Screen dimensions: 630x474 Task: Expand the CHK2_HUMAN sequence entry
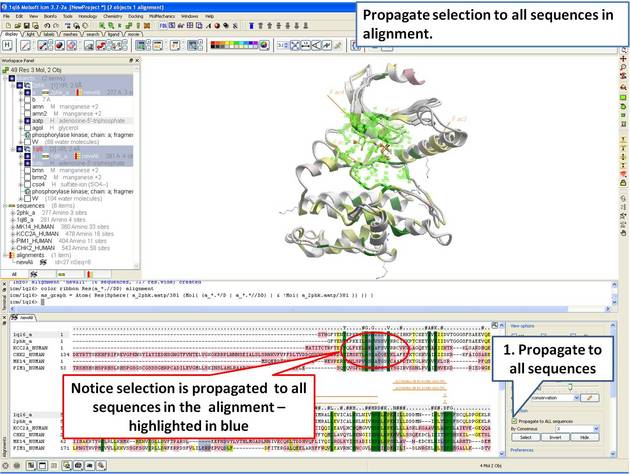coord(13,248)
